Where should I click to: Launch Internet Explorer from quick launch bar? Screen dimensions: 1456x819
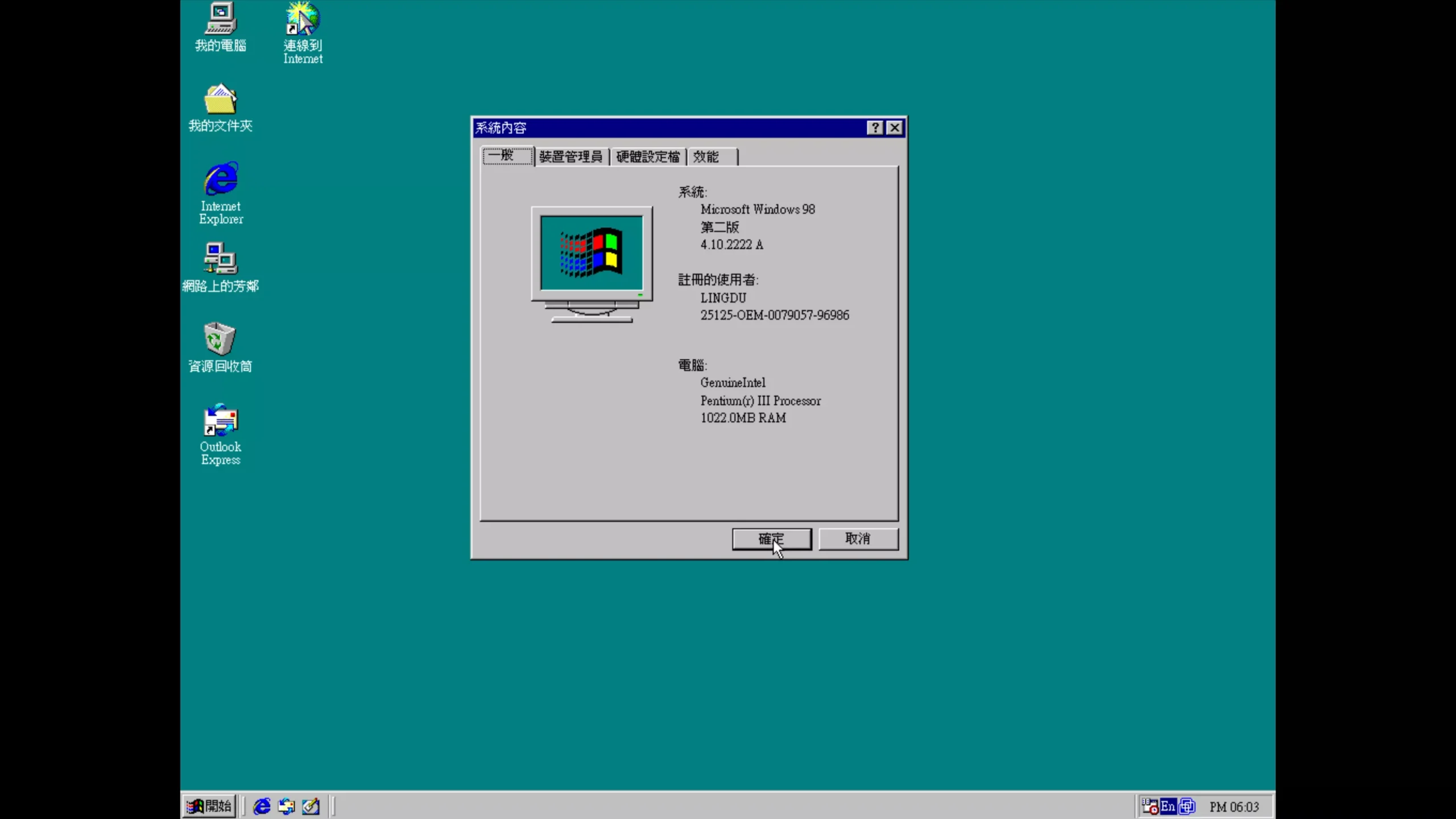pyautogui.click(x=262, y=806)
